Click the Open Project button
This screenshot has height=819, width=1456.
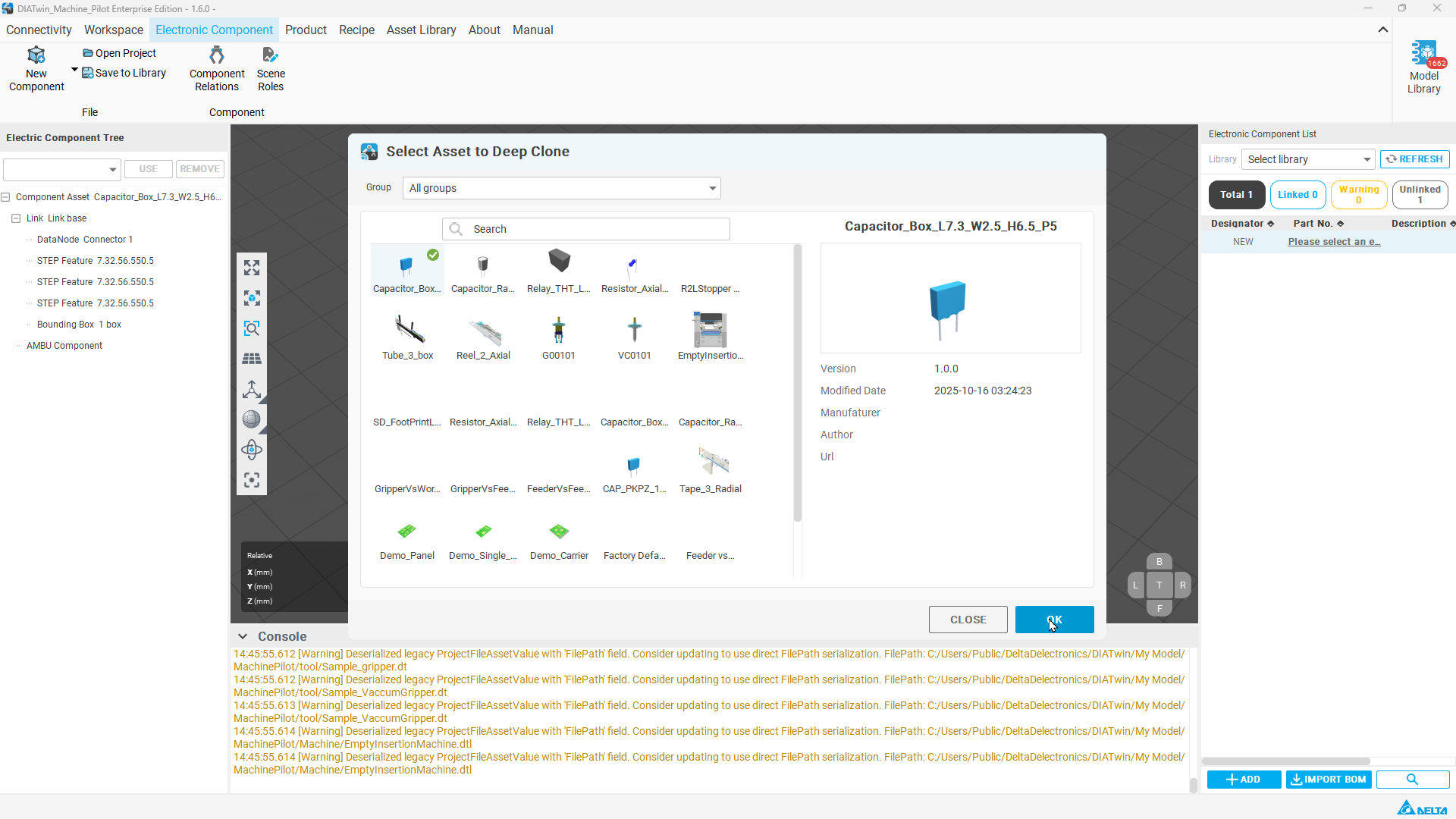(119, 53)
